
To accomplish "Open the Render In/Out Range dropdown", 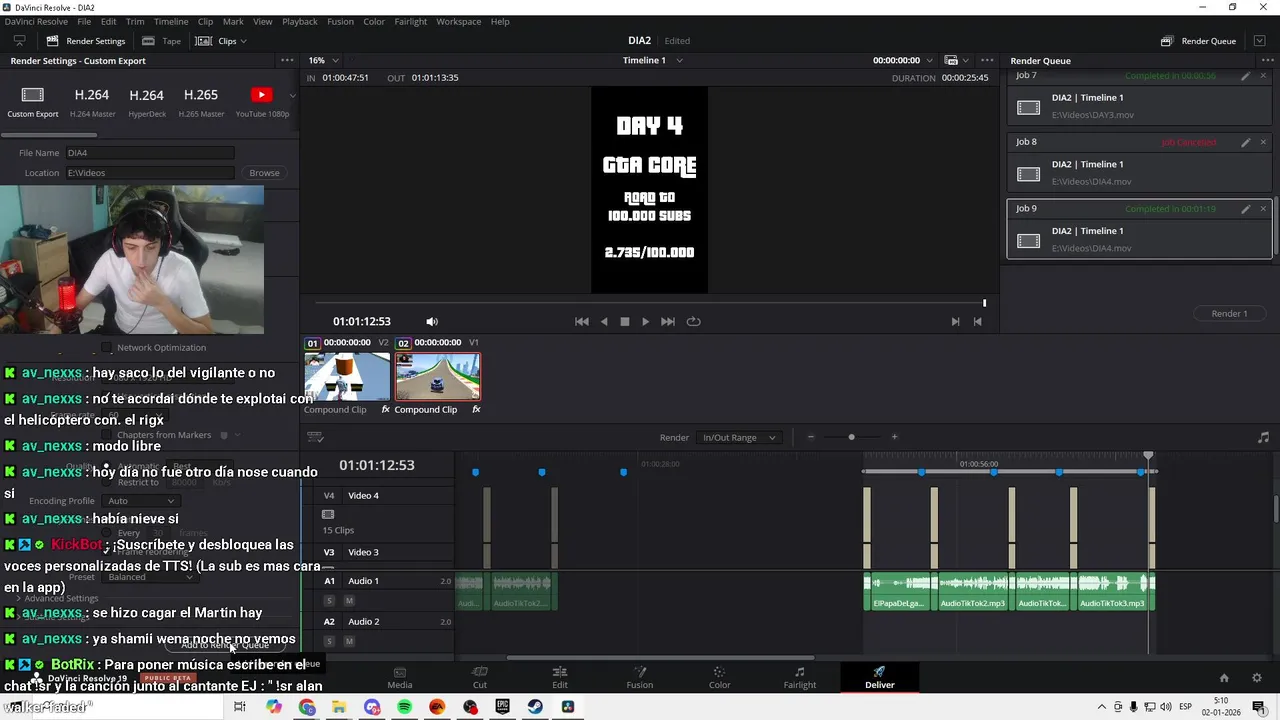I will pyautogui.click(x=739, y=437).
